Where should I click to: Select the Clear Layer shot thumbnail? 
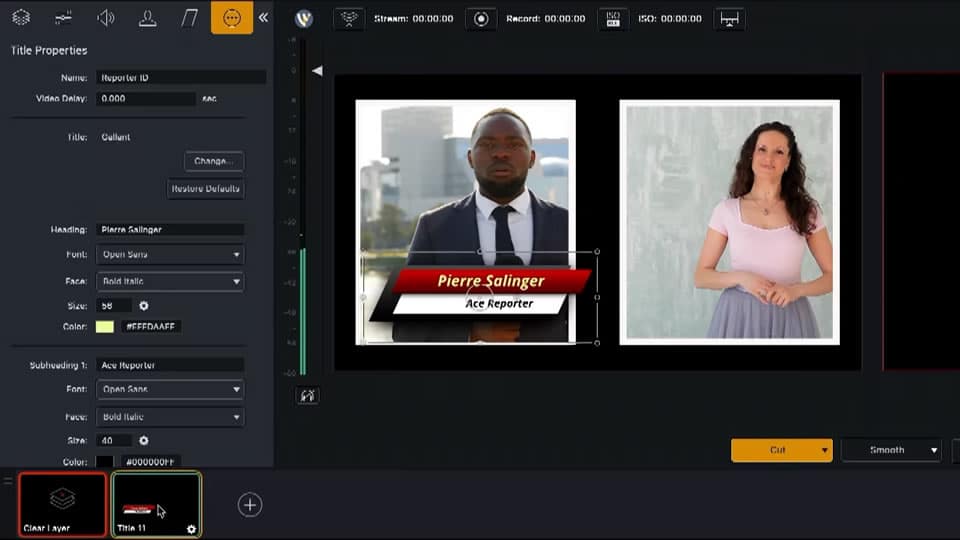pyautogui.click(x=62, y=503)
